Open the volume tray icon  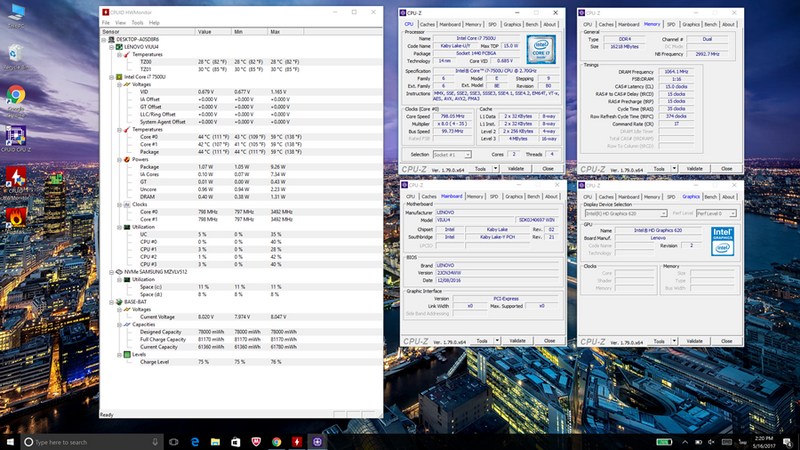click(x=711, y=442)
